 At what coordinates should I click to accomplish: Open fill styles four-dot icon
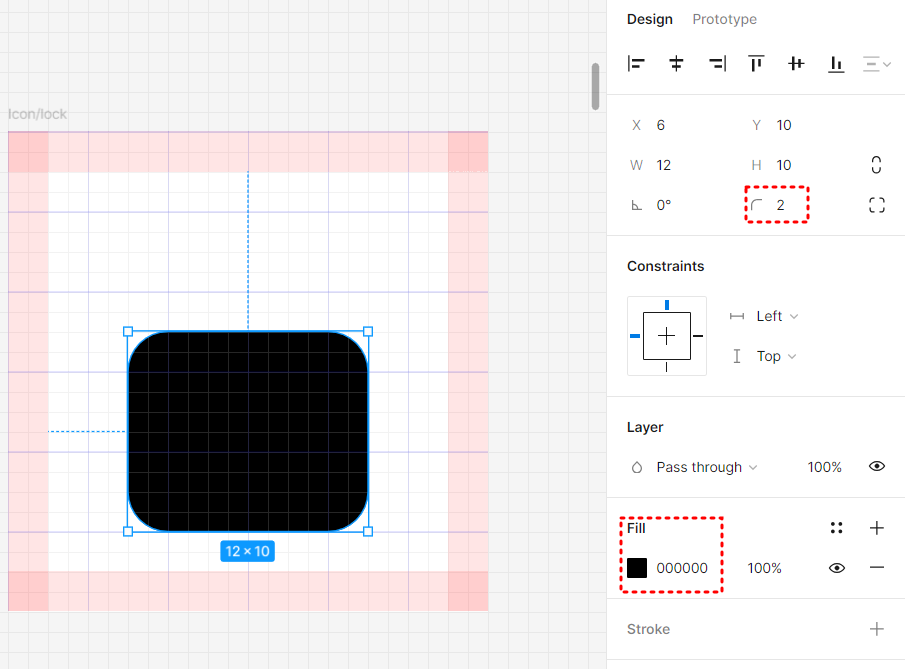pos(836,528)
